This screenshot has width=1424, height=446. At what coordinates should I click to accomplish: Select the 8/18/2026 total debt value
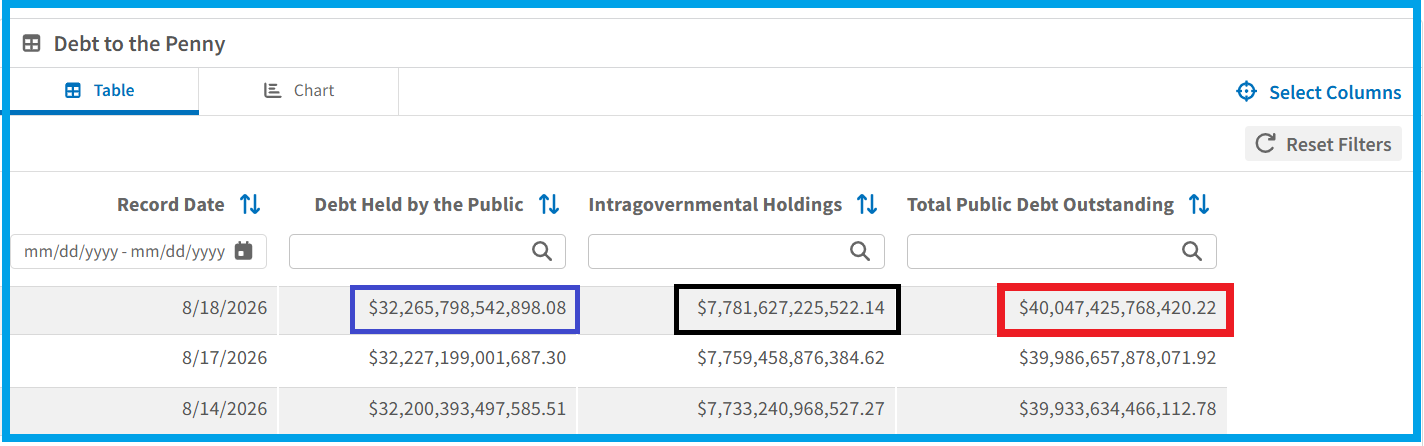[1117, 308]
